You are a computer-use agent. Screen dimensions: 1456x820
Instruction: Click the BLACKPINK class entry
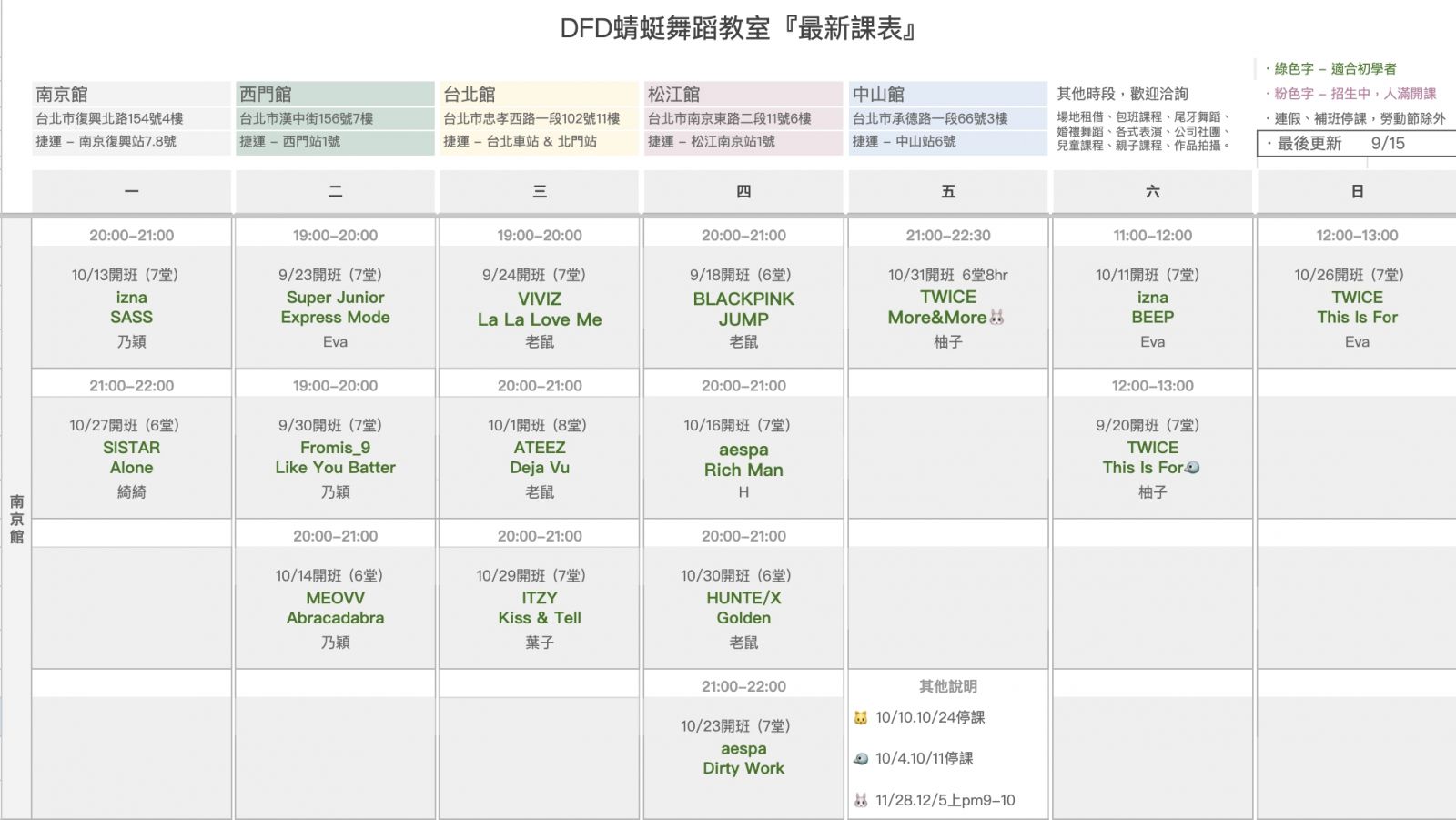click(x=743, y=299)
